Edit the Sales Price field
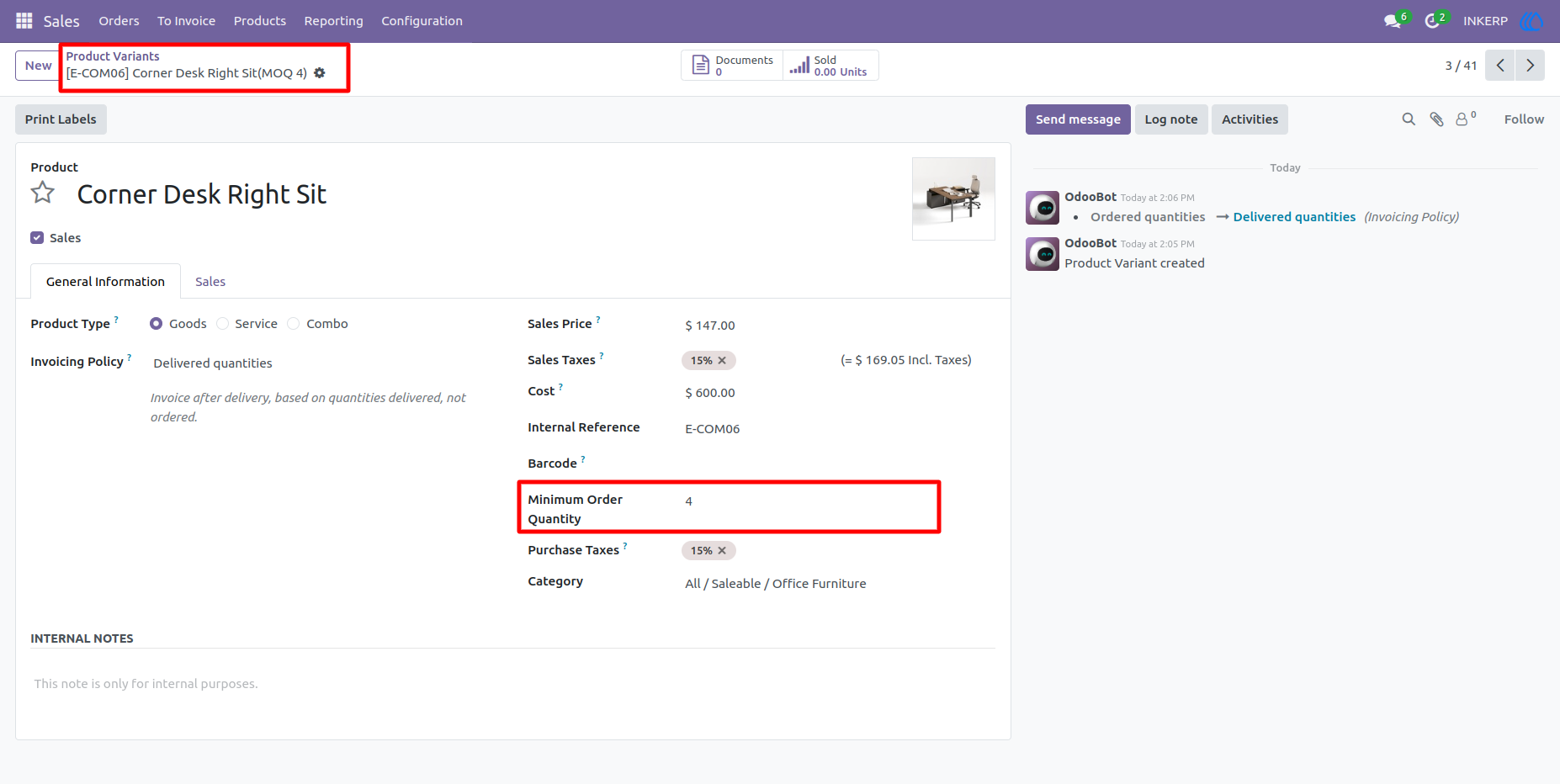Image resolution: width=1560 pixels, height=784 pixels. pos(839,326)
